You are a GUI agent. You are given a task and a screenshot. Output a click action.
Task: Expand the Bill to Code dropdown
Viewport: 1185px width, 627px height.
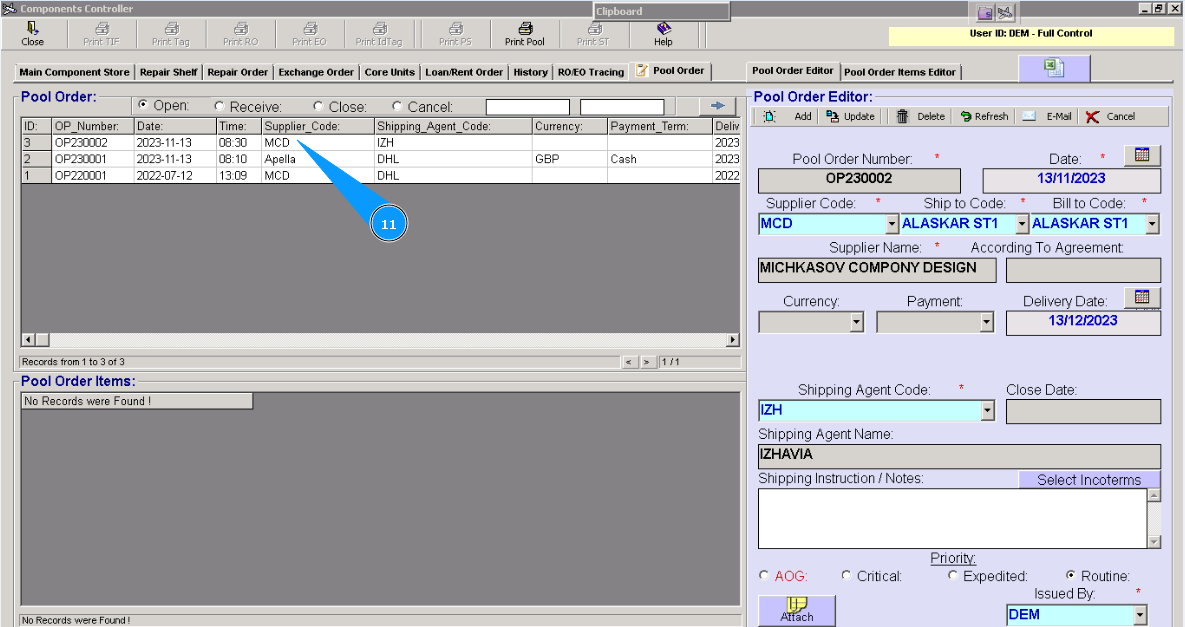1153,224
